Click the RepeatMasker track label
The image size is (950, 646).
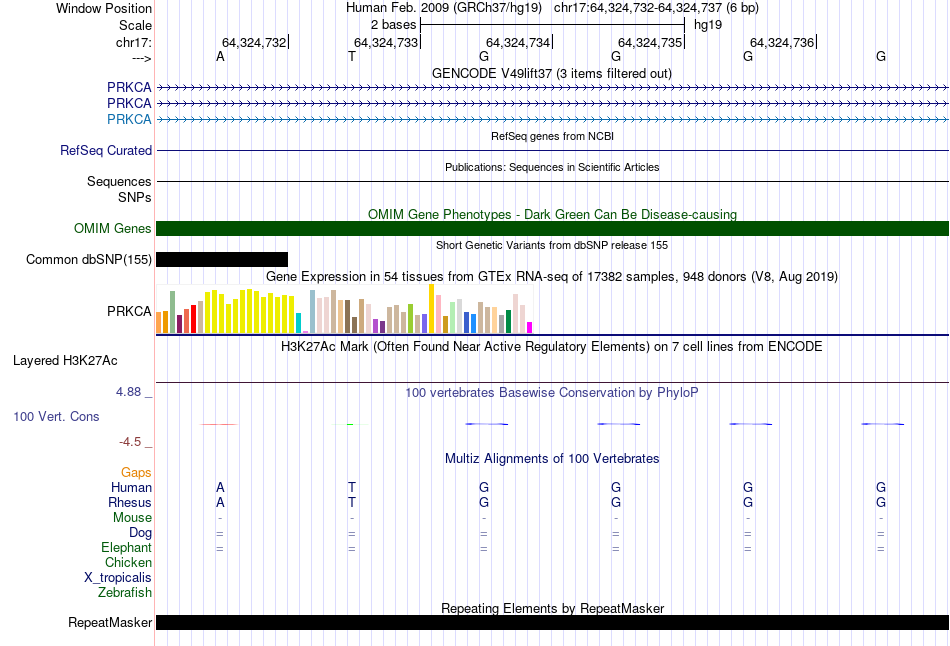pyautogui.click(x=110, y=622)
